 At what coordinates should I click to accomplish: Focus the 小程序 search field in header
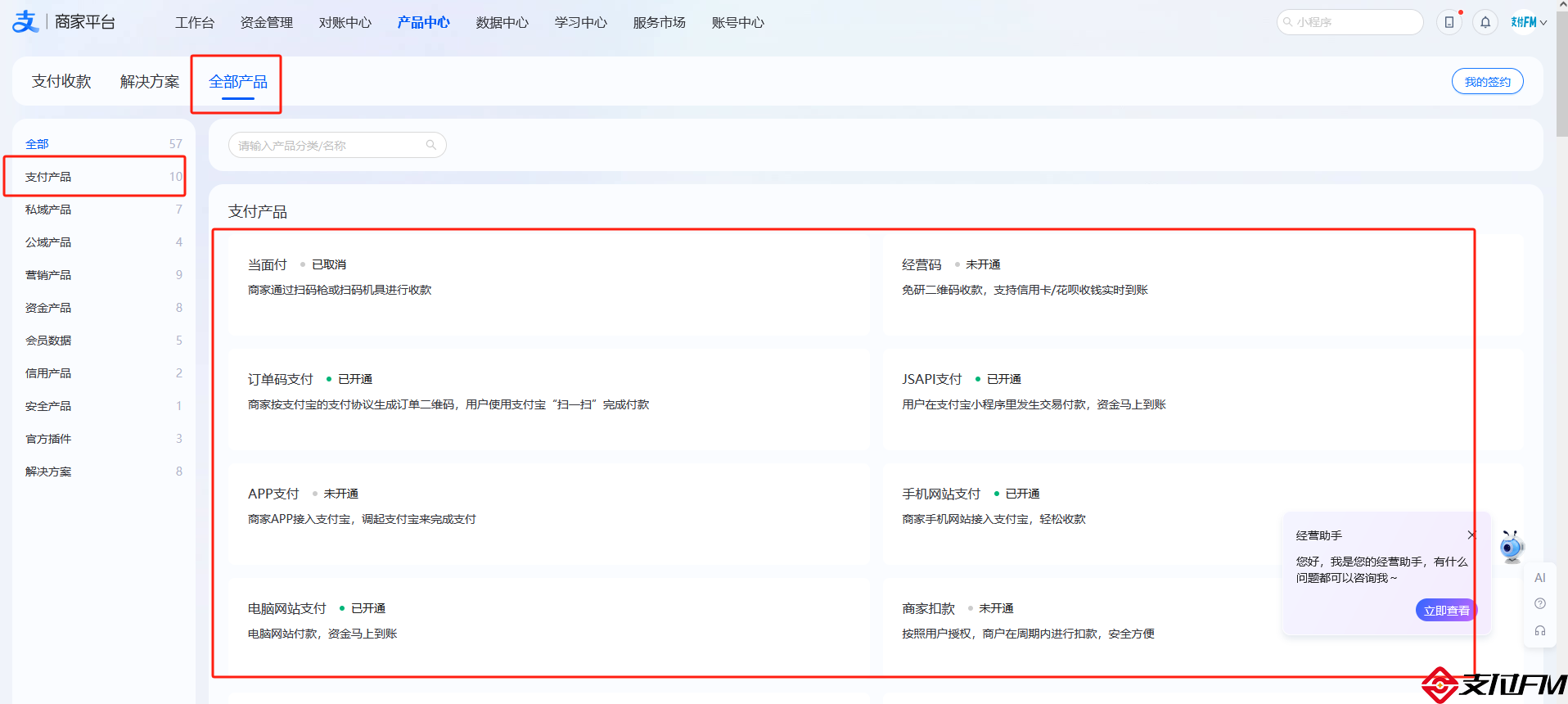(x=1349, y=22)
